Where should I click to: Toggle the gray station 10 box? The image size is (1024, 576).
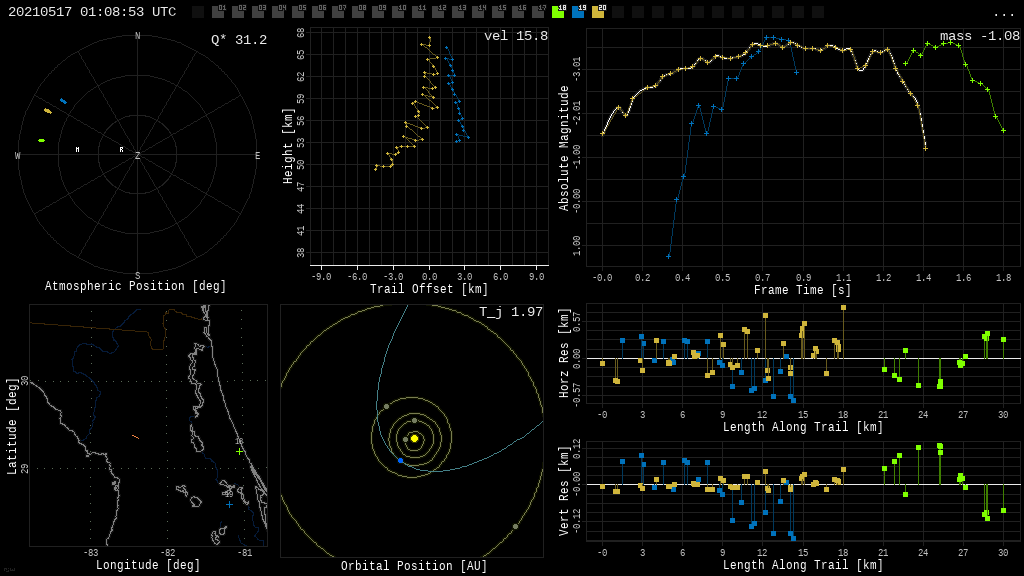coord(398,12)
